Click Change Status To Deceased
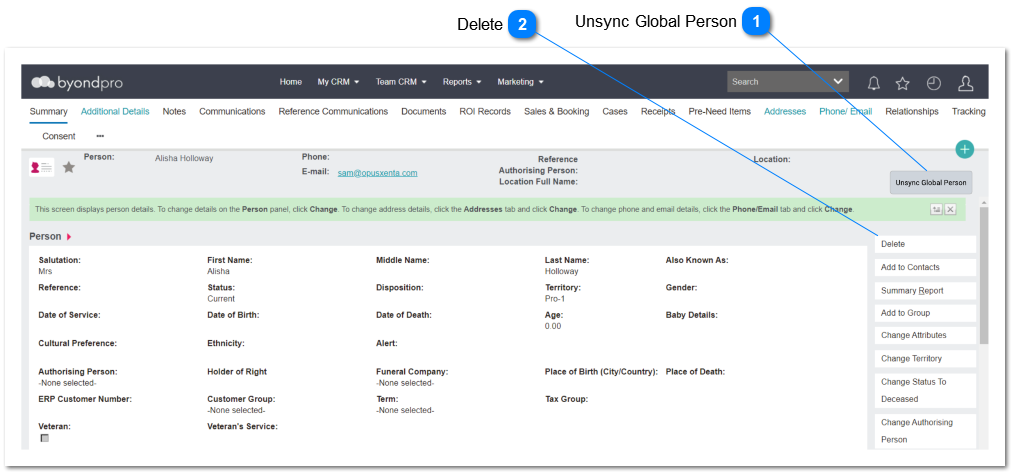Viewport: 1014px width, 475px height. click(x=925, y=390)
